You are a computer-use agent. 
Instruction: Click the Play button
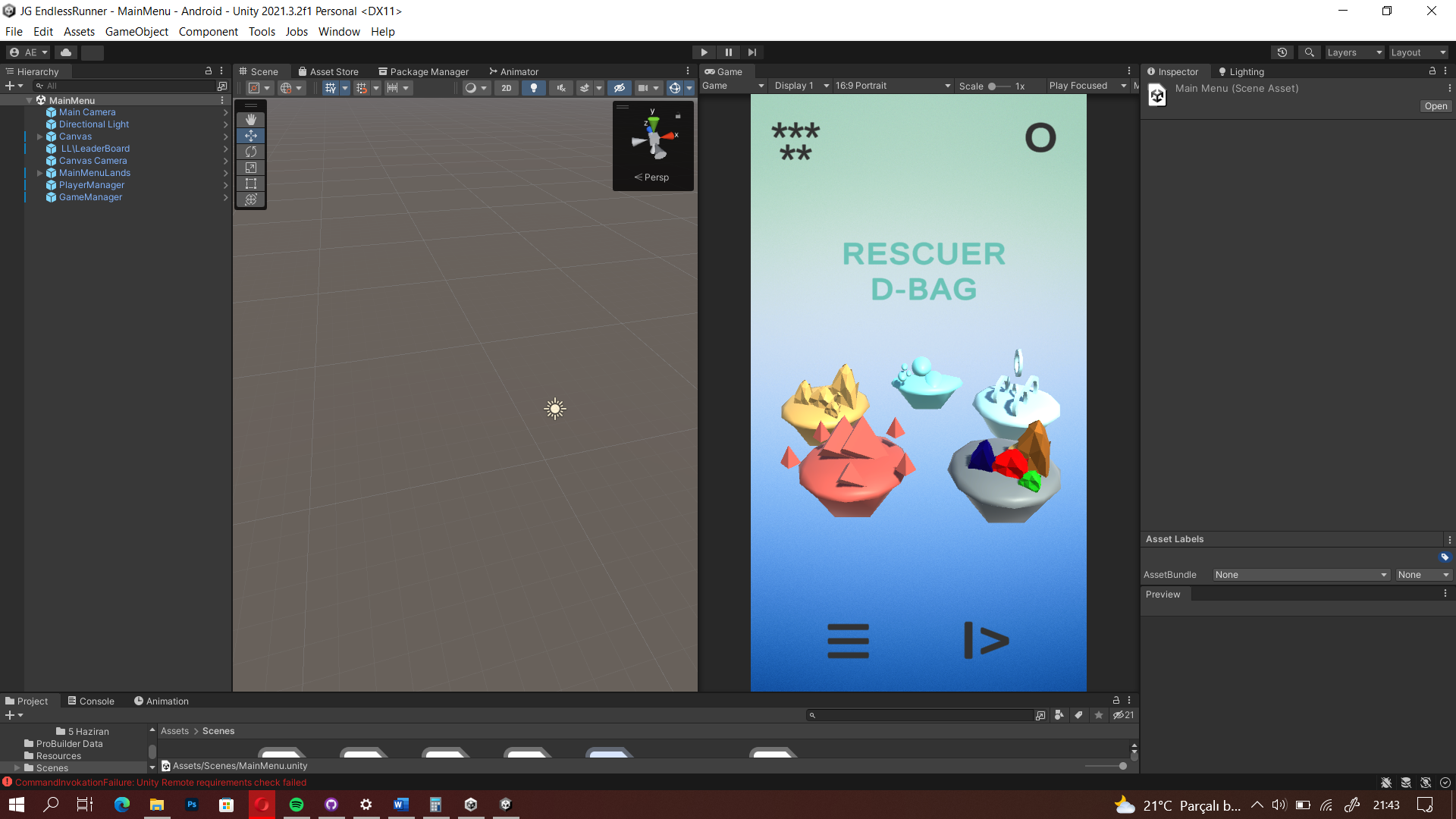[x=704, y=52]
